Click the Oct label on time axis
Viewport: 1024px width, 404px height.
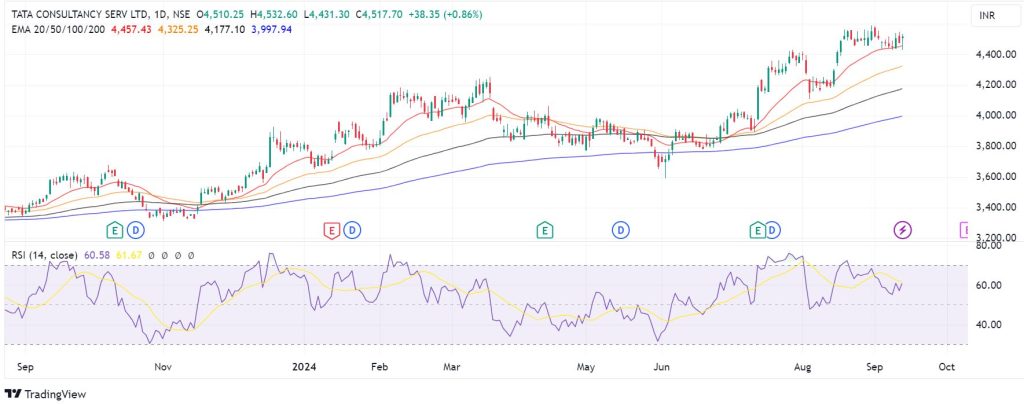click(x=947, y=367)
